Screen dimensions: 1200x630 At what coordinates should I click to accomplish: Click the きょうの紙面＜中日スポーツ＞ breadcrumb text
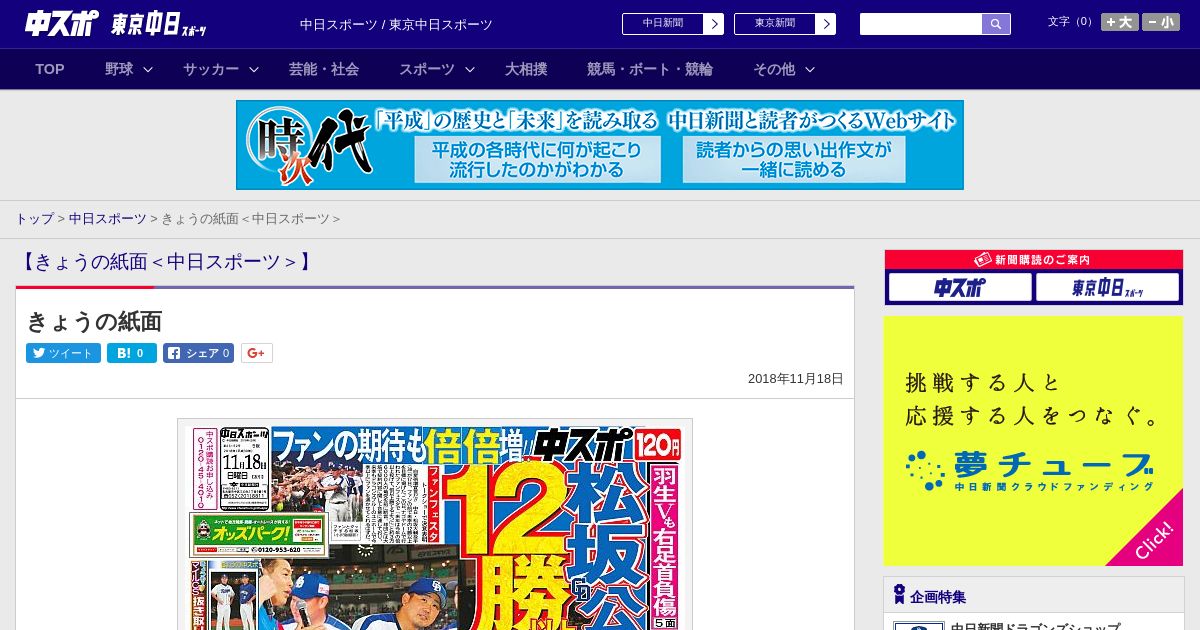click(x=250, y=219)
